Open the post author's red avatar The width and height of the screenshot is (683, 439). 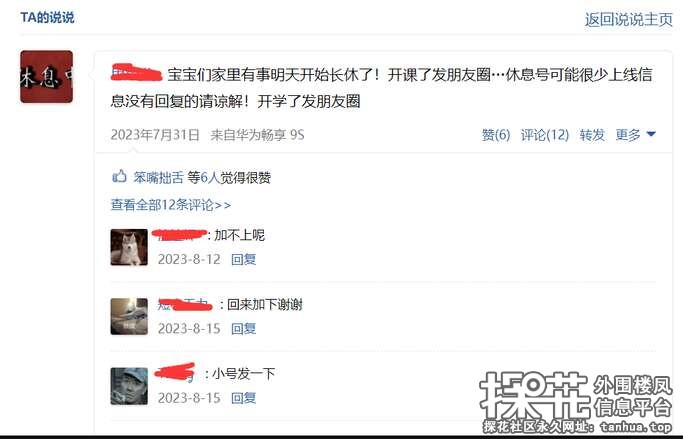click(47, 77)
